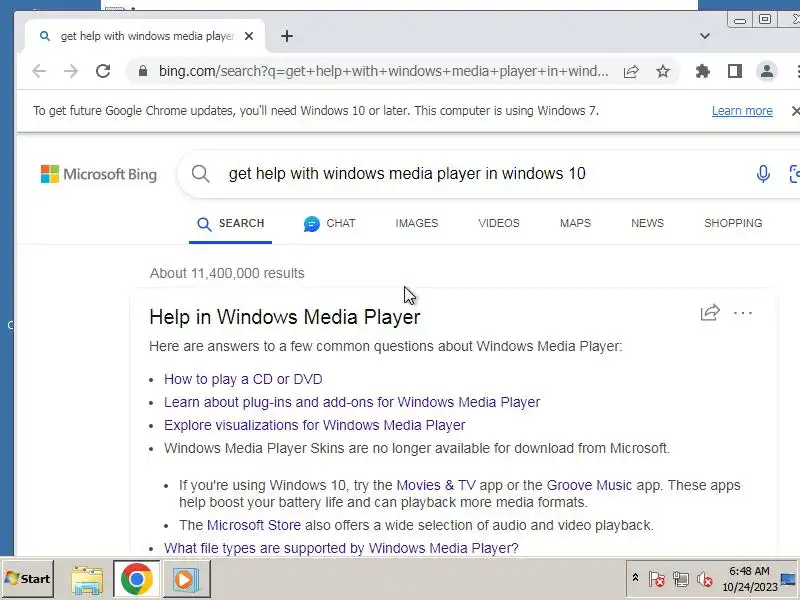Click the Microsoft Bing logo
This screenshot has height=600, width=800.
coord(98,174)
